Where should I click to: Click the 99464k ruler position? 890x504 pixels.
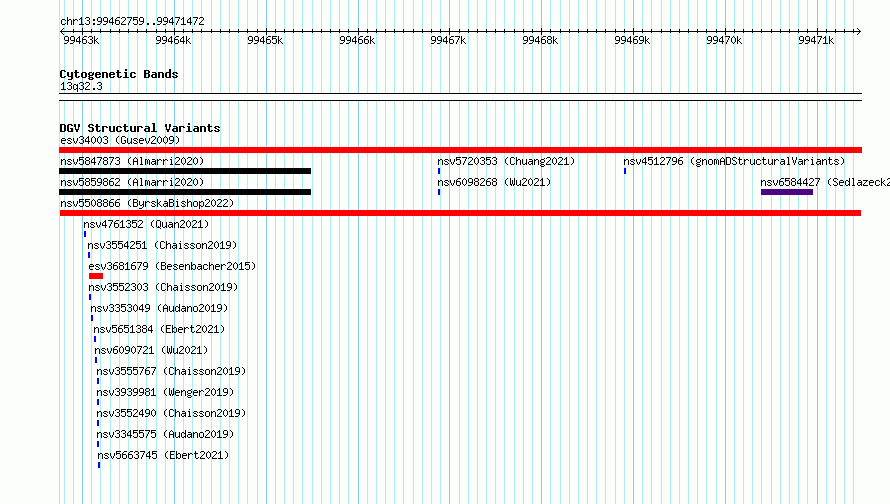pyautogui.click(x=173, y=40)
